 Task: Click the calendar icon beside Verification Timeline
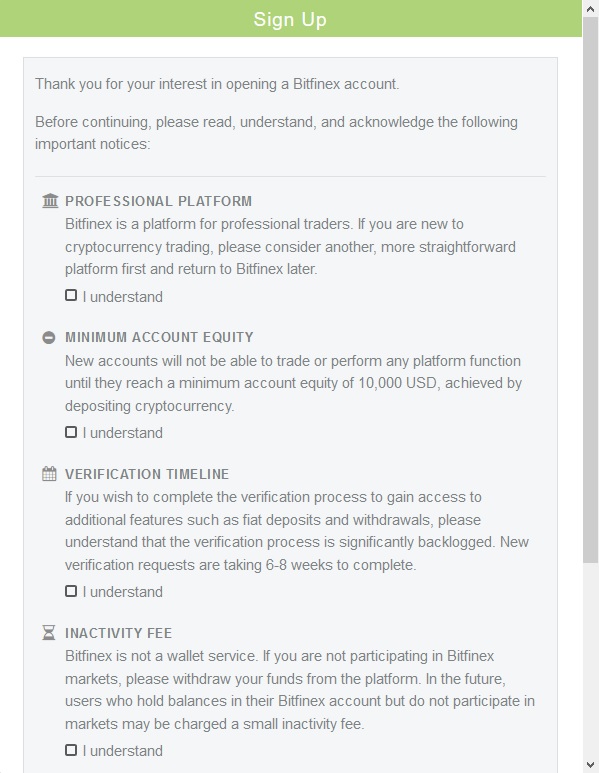tap(49, 474)
